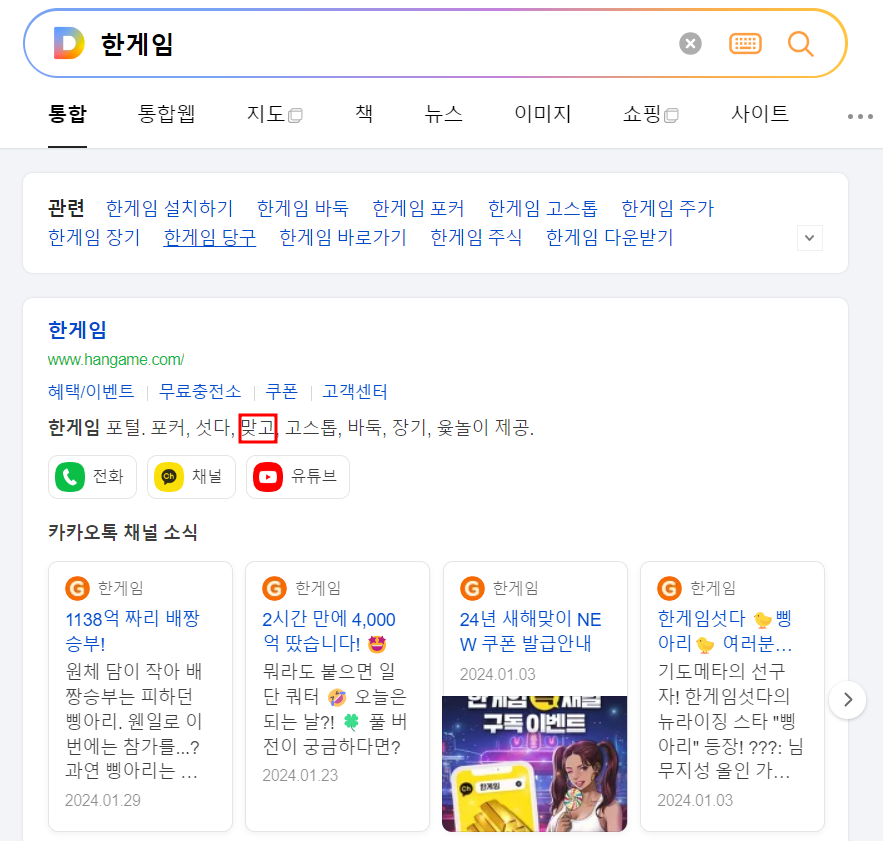The image size is (883, 841).
Task: Open the 쇼핑 tab
Action: [x=650, y=114]
